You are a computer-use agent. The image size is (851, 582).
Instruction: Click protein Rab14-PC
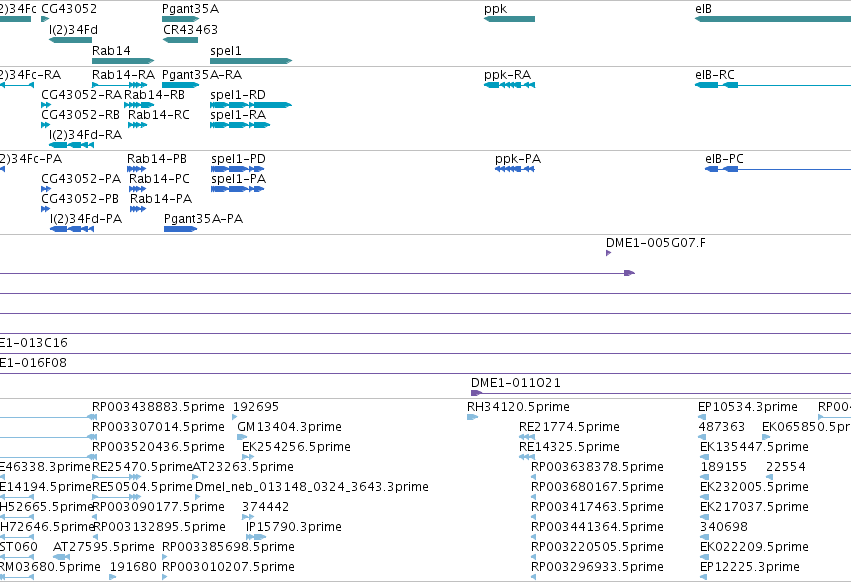pyautogui.click(x=137, y=189)
